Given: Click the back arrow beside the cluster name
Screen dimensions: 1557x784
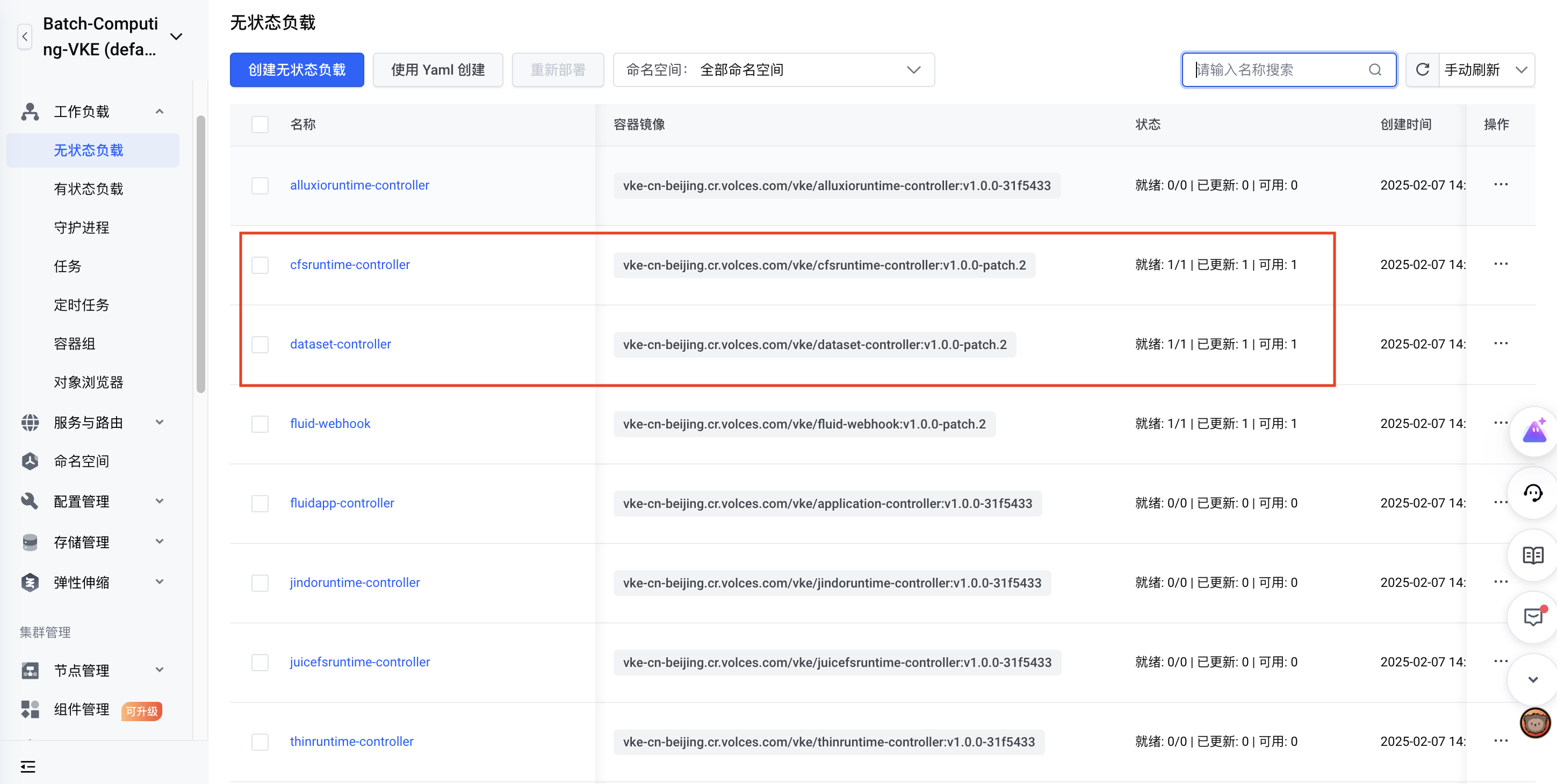Looking at the screenshot, I should click(x=25, y=36).
